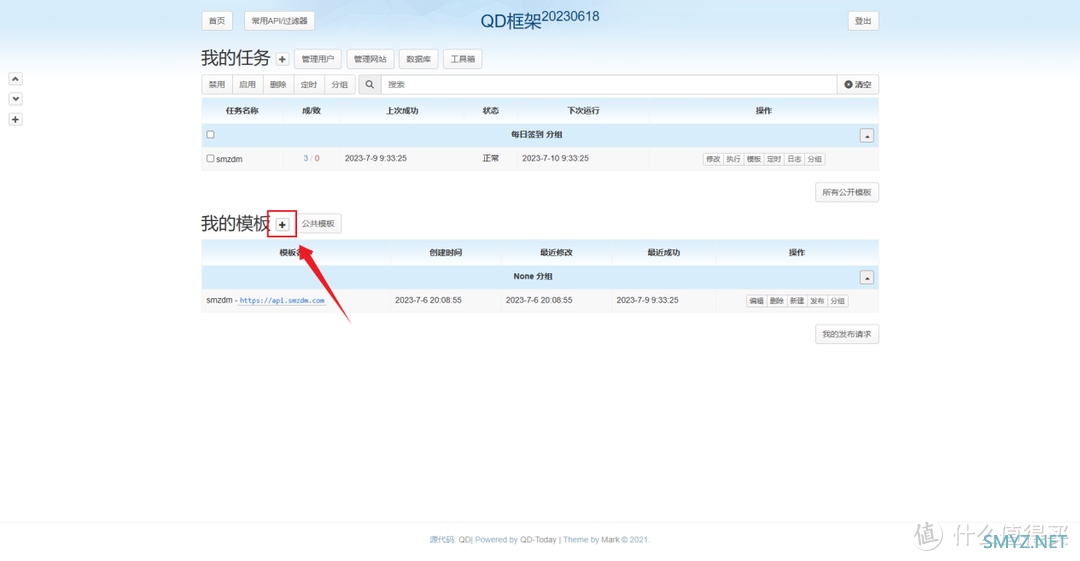This screenshot has height=561, width=1080.
Task: Click 执行 to run smzdm task
Action: tap(734, 159)
